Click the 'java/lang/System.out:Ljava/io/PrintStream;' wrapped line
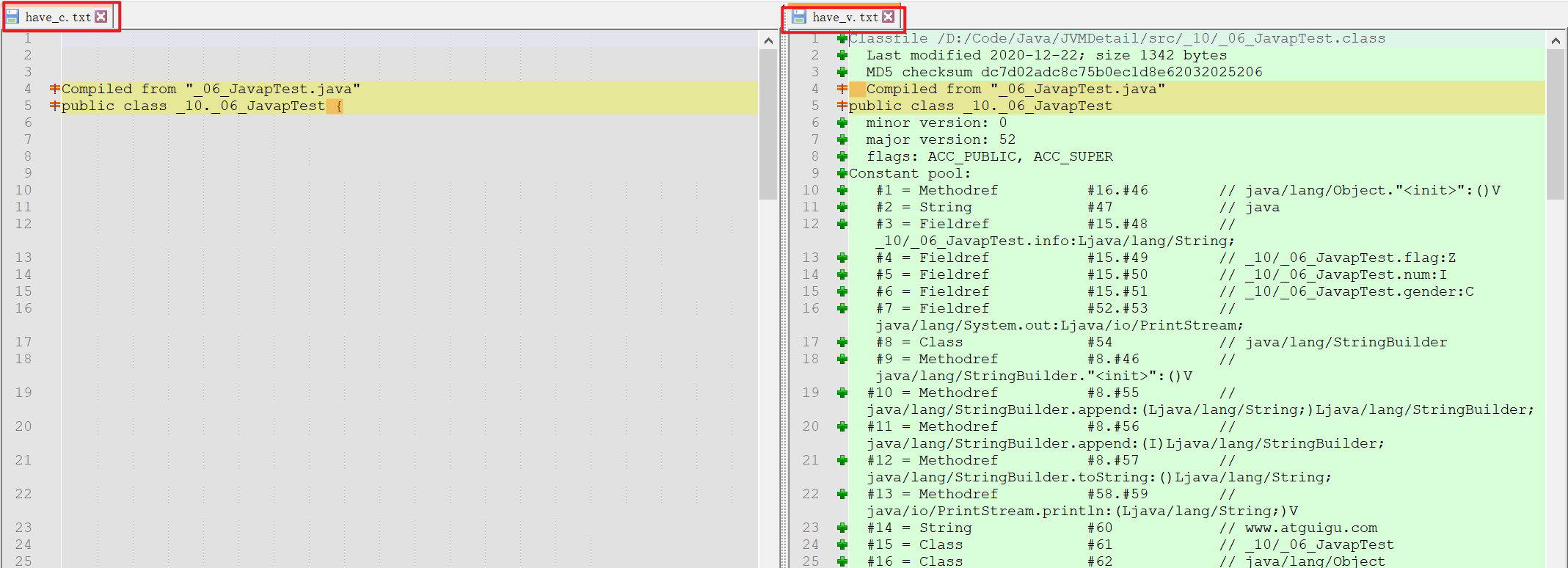1568x568 pixels. coord(1060,325)
